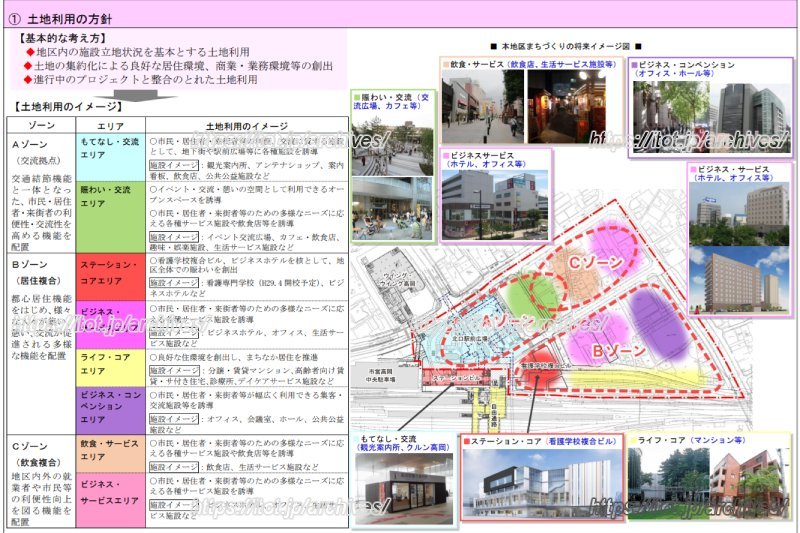This screenshot has width=800, height=533.
Task: Select the heading "【土地利用のイメージ】"
Action: (x=67, y=107)
